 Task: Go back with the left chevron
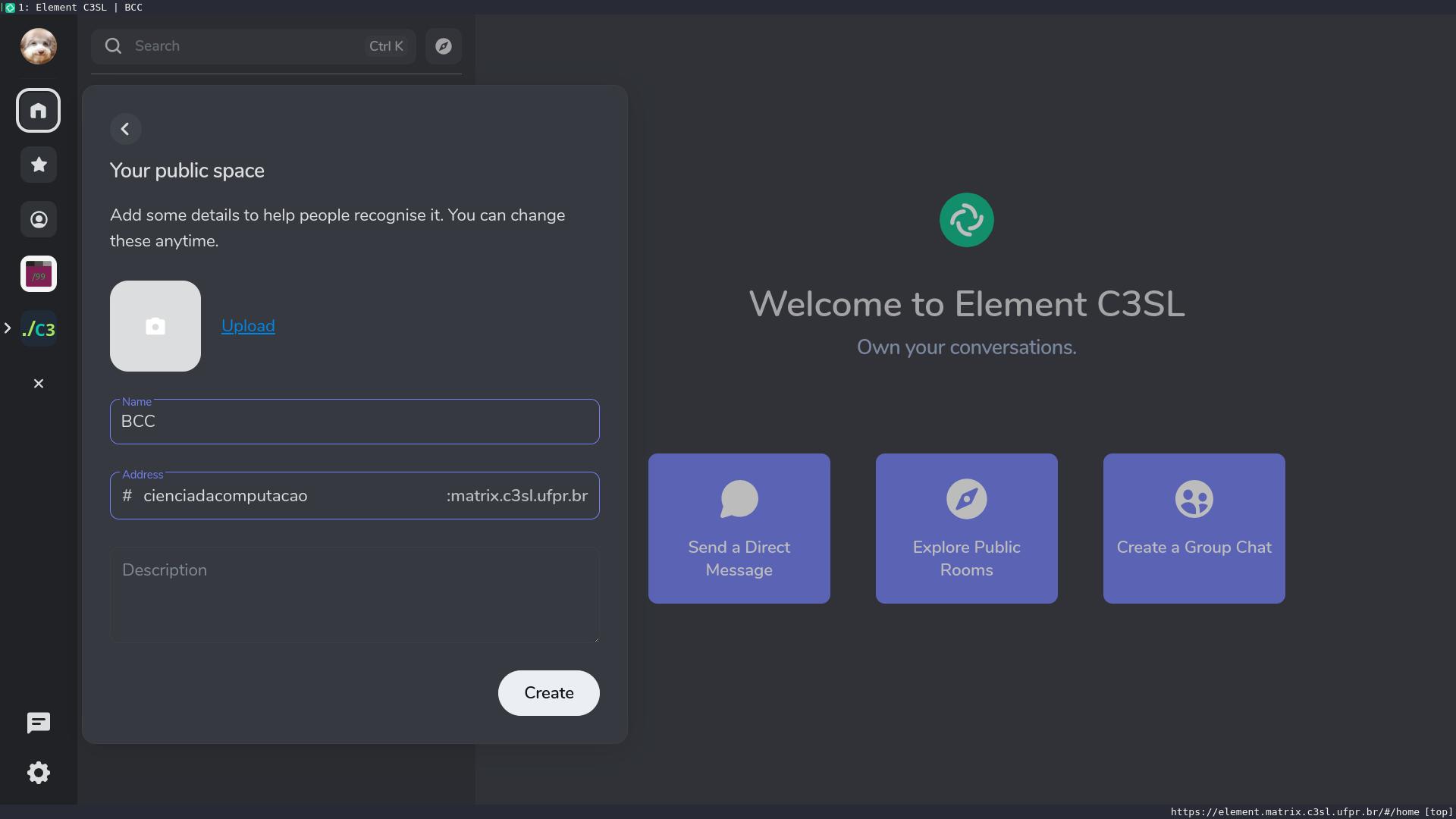[x=126, y=129]
